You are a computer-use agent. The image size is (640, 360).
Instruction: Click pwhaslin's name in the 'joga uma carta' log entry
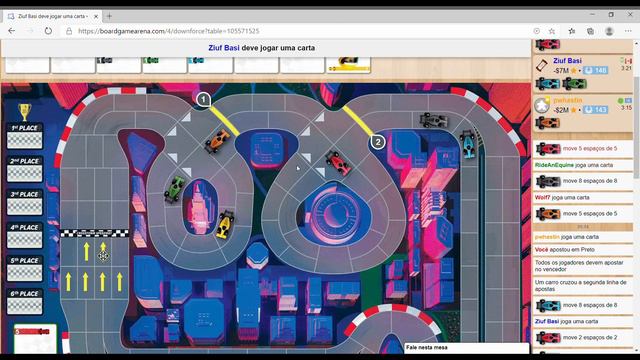(x=547, y=237)
